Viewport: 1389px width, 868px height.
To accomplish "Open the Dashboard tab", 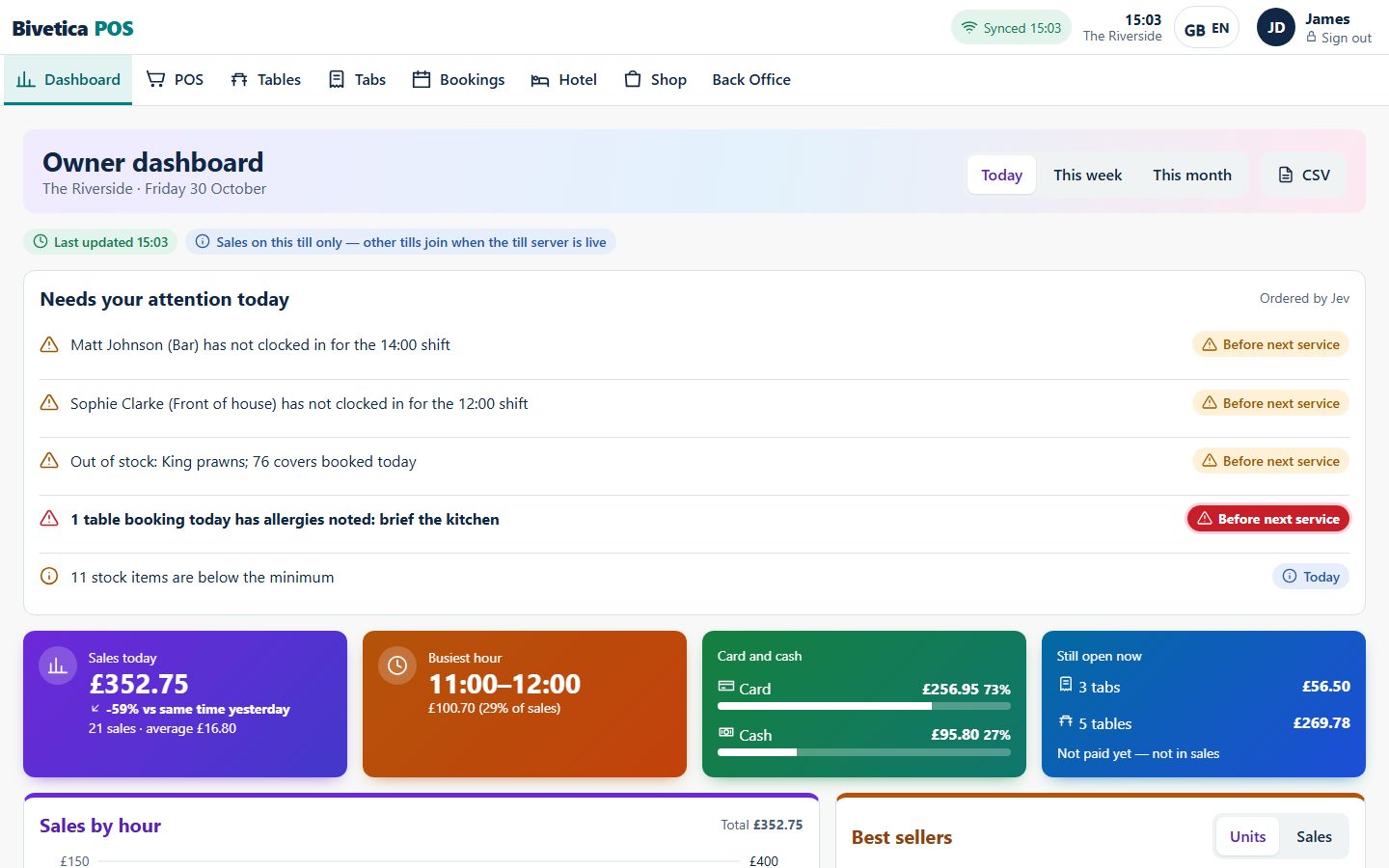I will click(68, 80).
